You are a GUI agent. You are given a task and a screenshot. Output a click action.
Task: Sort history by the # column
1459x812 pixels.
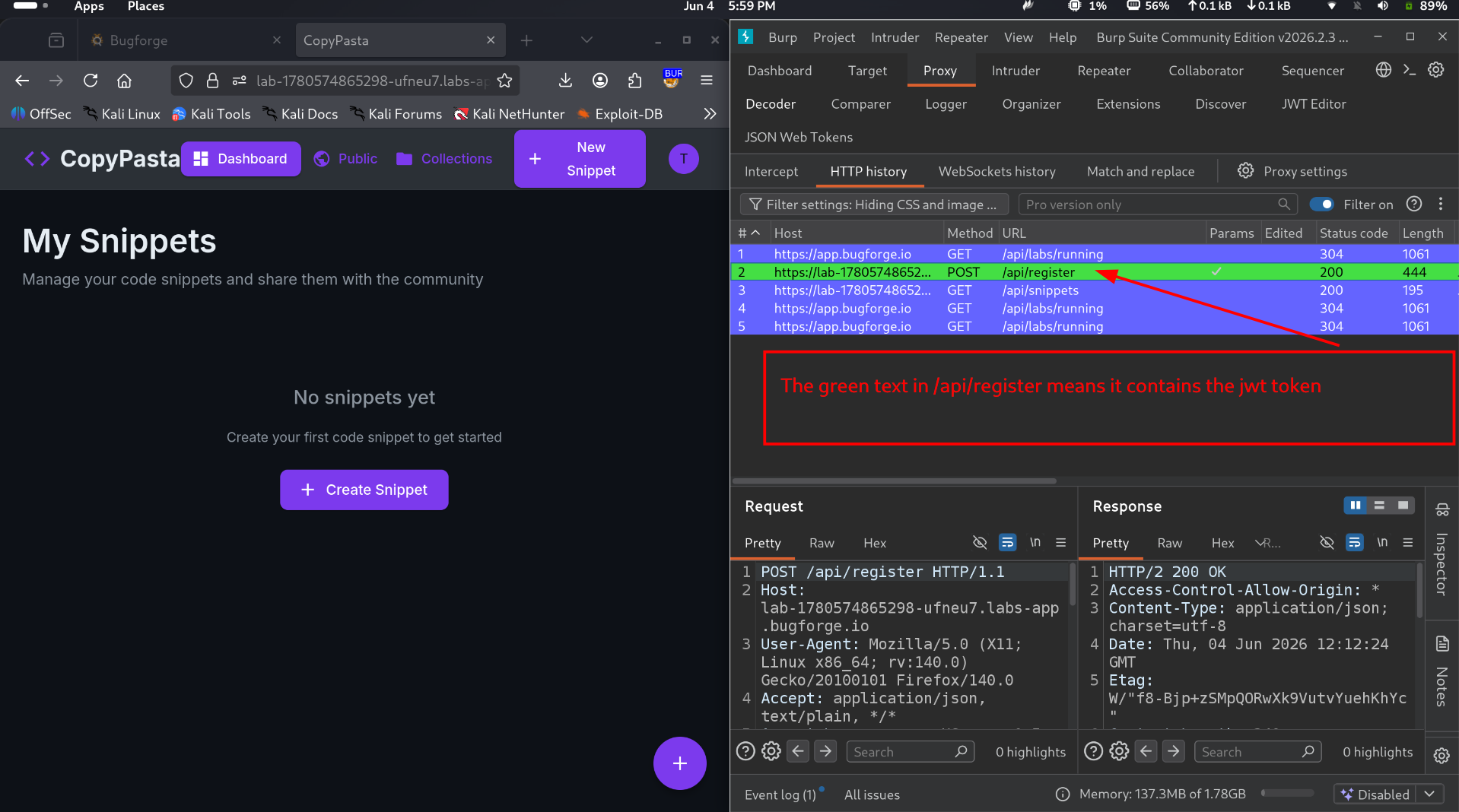click(x=749, y=233)
